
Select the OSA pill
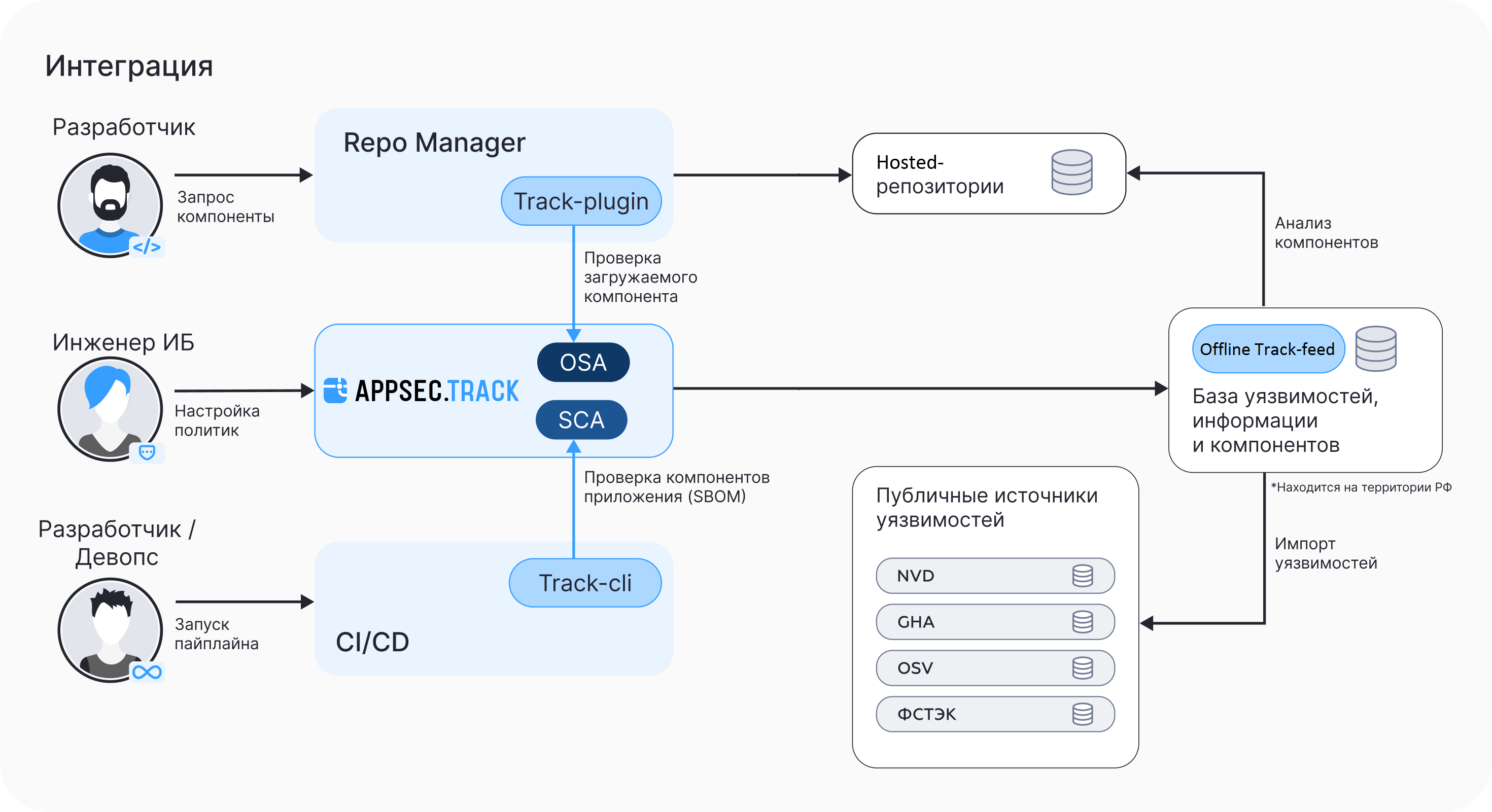click(x=583, y=362)
